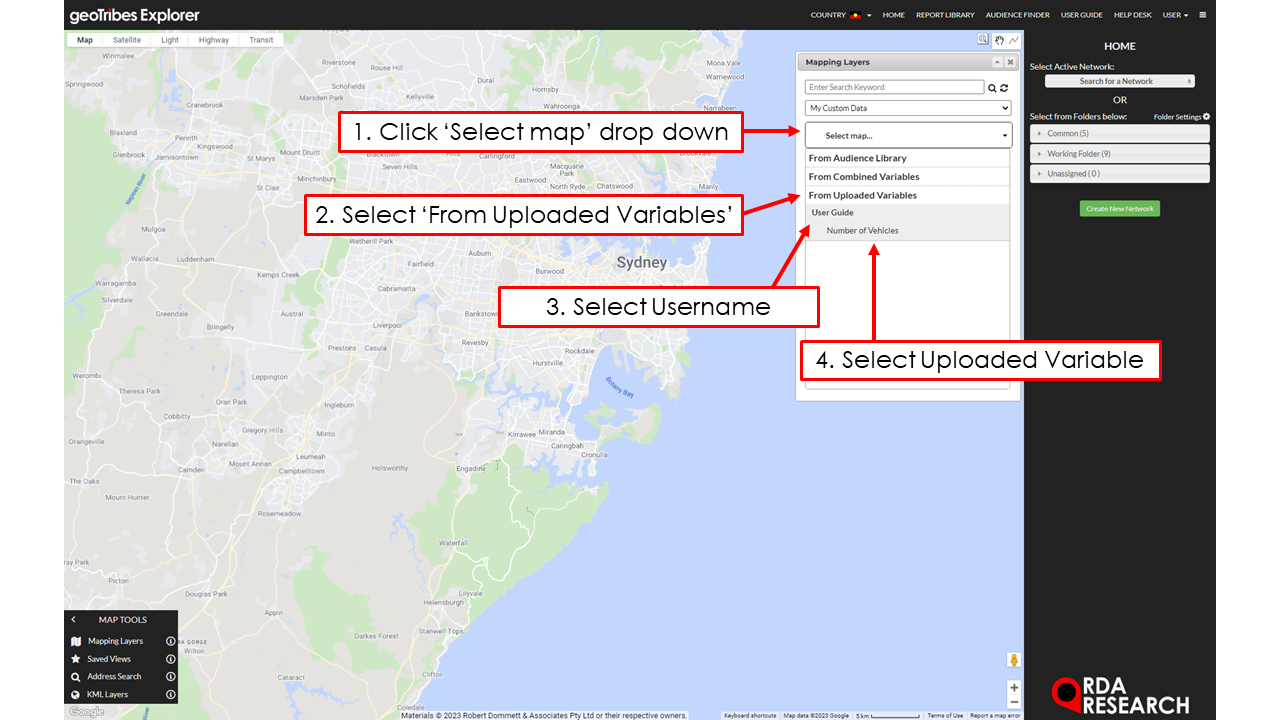Click the Address Search tool label

tap(114, 677)
